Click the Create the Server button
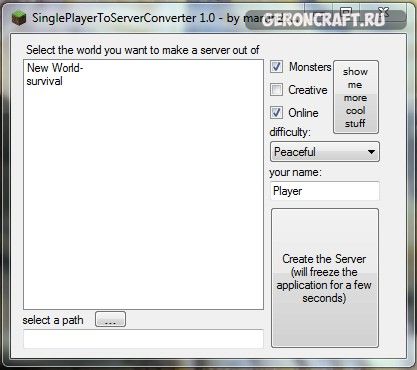This screenshot has height=370, width=417. click(x=325, y=278)
